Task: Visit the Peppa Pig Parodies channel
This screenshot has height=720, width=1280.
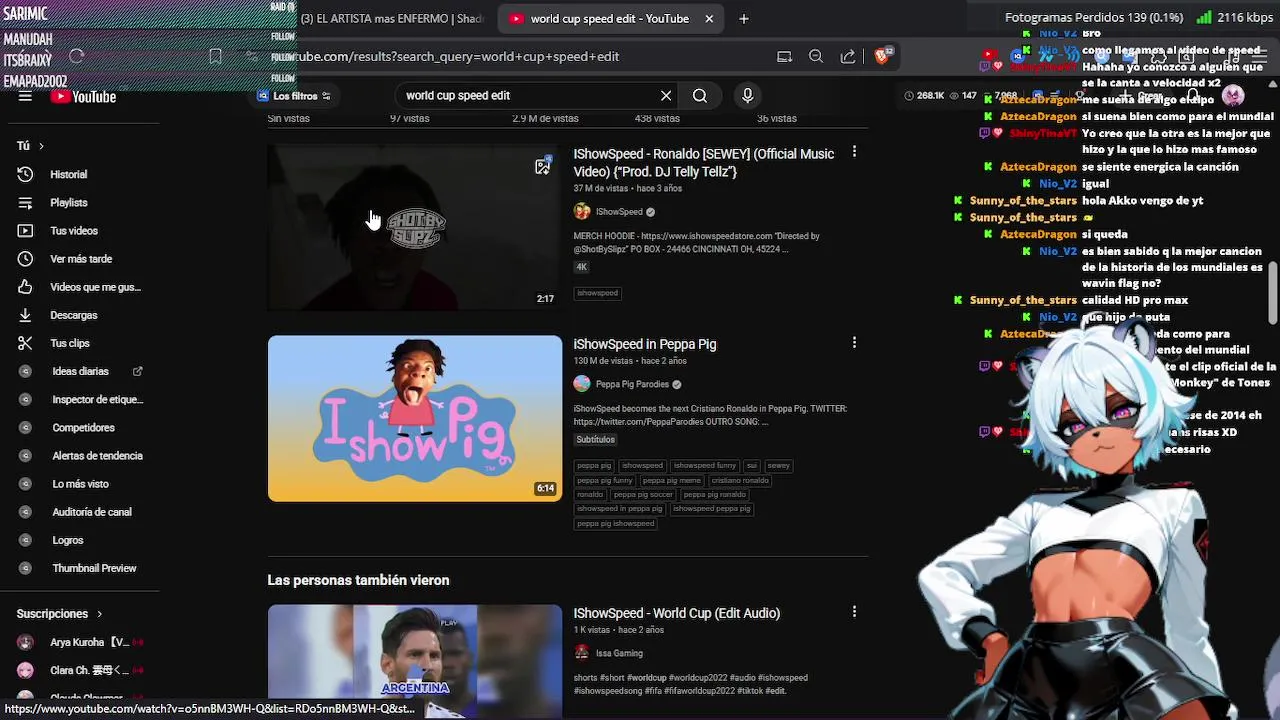Action: pyautogui.click(x=632, y=384)
